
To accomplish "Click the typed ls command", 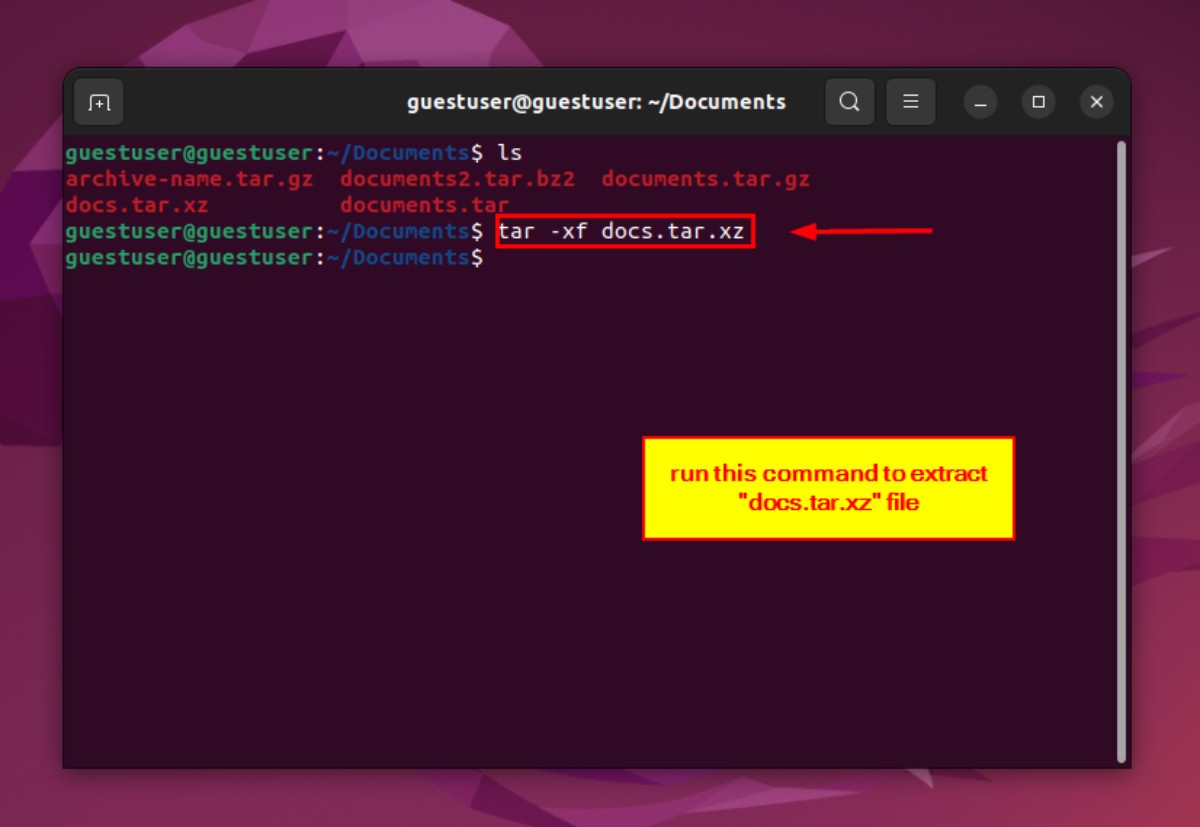I will (x=510, y=154).
